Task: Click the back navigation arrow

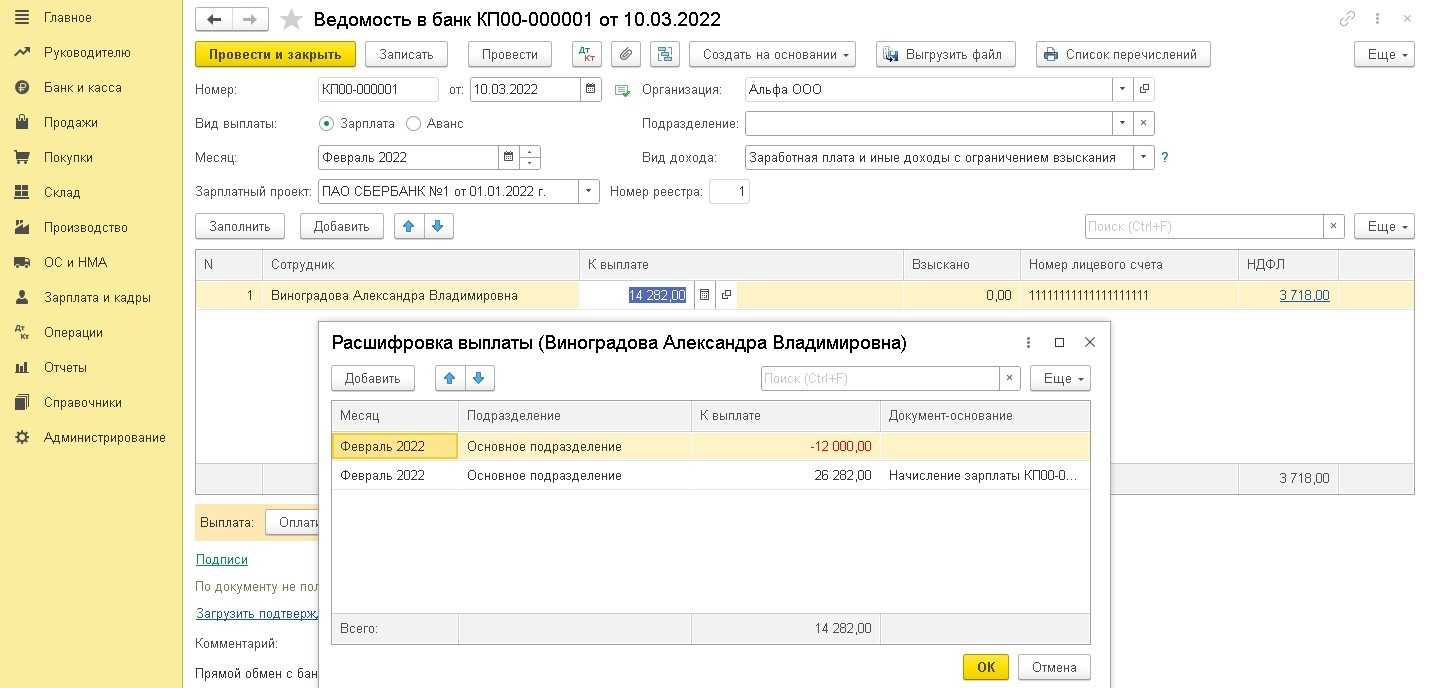Action: pos(213,20)
